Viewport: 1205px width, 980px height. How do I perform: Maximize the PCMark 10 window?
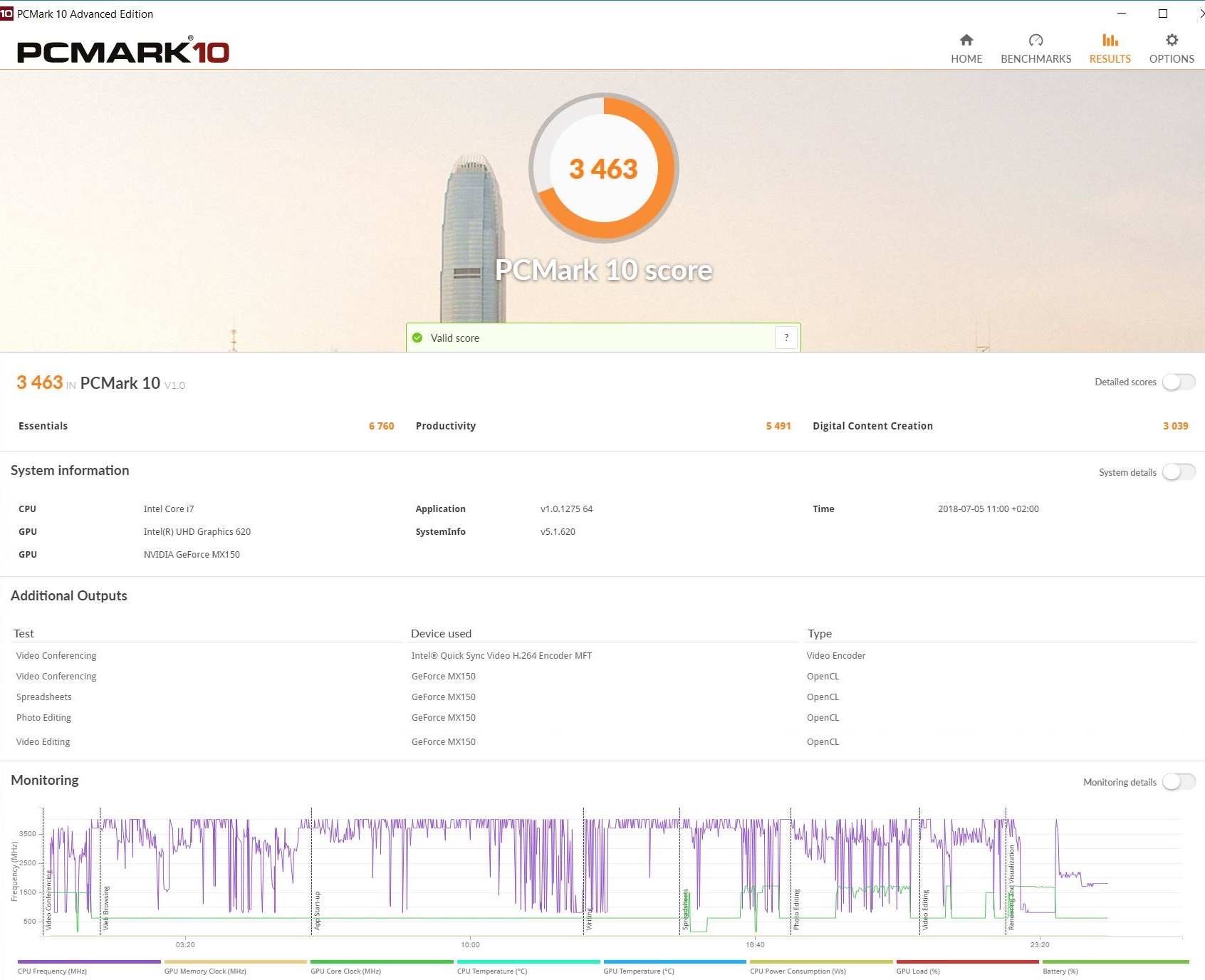pyautogui.click(x=1163, y=14)
